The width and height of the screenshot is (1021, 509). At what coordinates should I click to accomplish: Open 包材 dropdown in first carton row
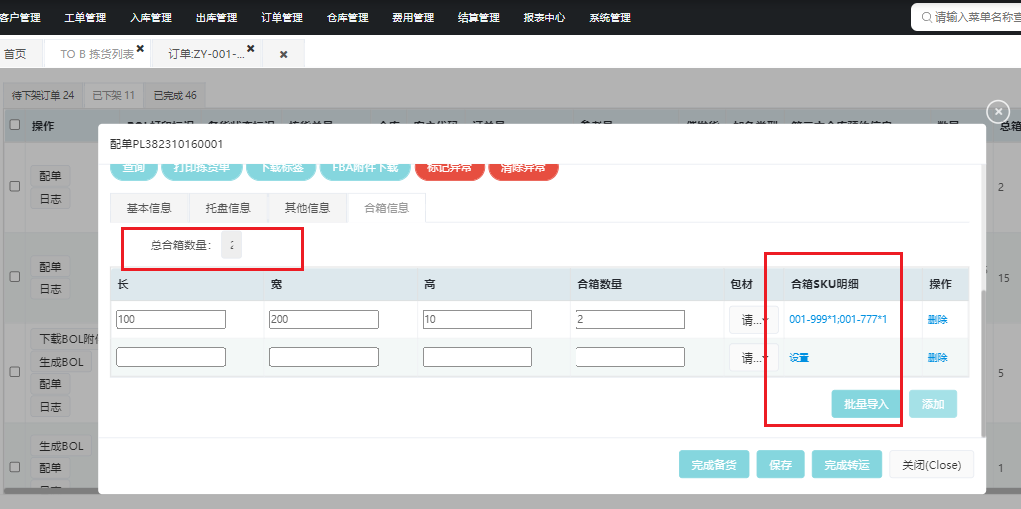coord(753,320)
